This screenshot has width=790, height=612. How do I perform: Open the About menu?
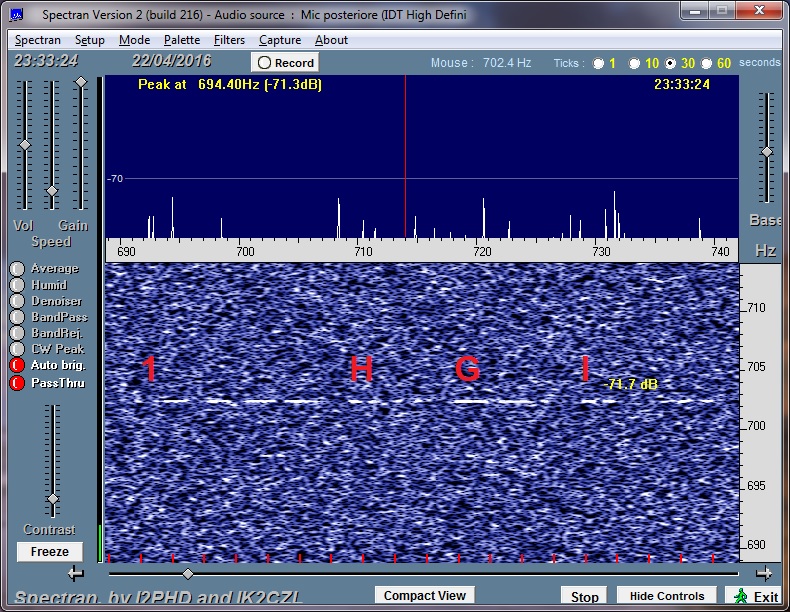[332, 40]
